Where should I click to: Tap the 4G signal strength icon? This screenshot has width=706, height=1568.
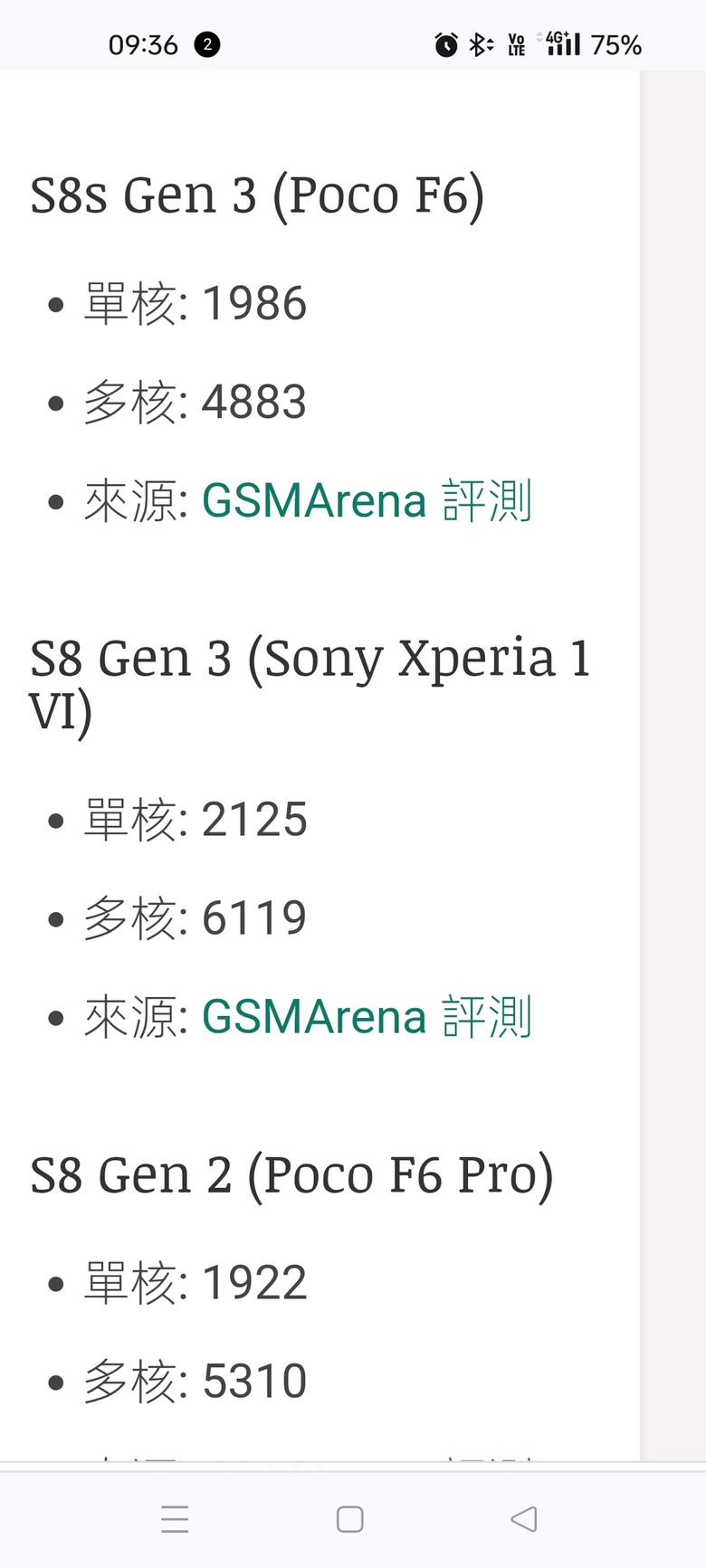558,43
